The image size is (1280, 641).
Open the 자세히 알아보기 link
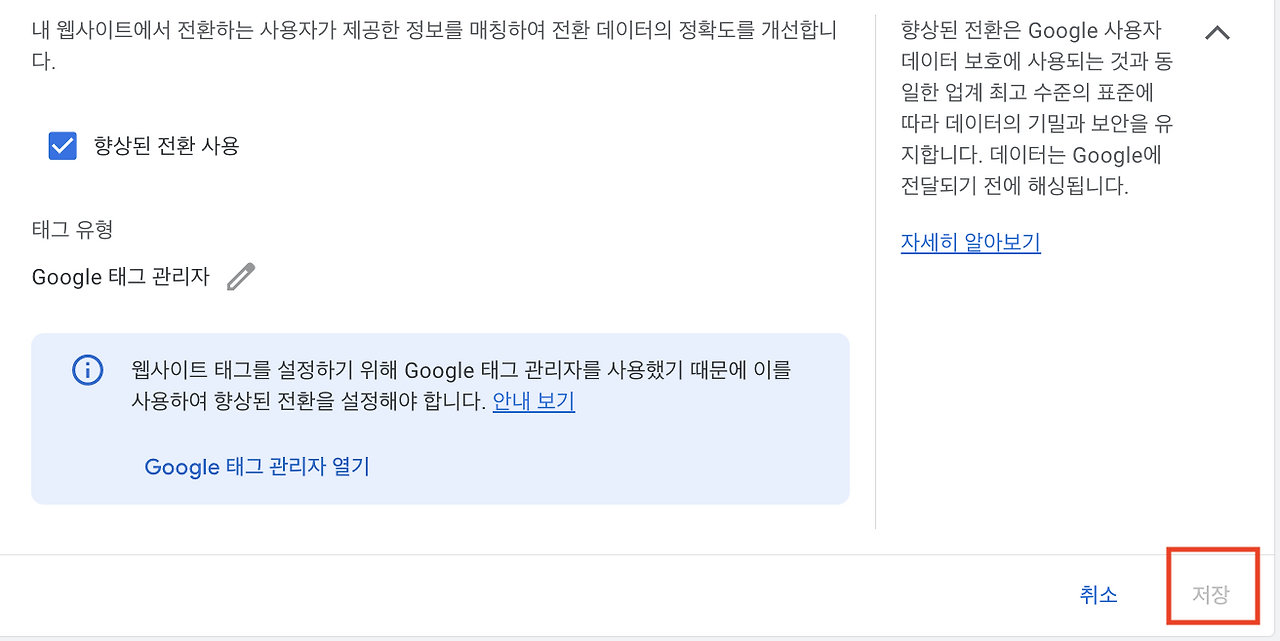(970, 241)
